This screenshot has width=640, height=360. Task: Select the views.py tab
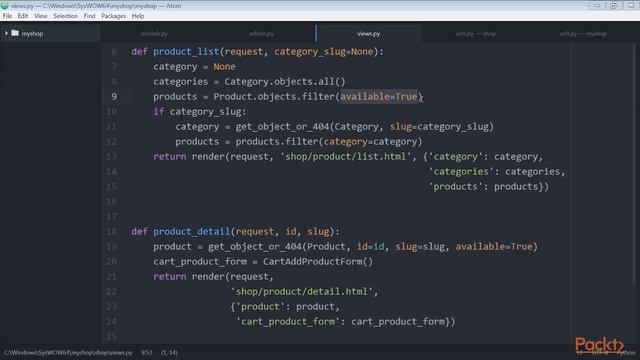point(369,34)
